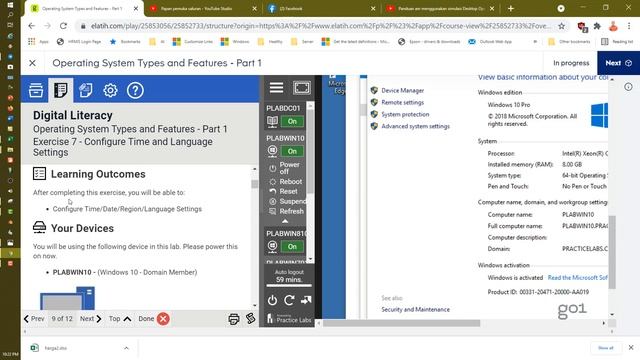This screenshot has width=640, height=360.
Task: Click lab guide scroll down arrow
Action: point(255,305)
